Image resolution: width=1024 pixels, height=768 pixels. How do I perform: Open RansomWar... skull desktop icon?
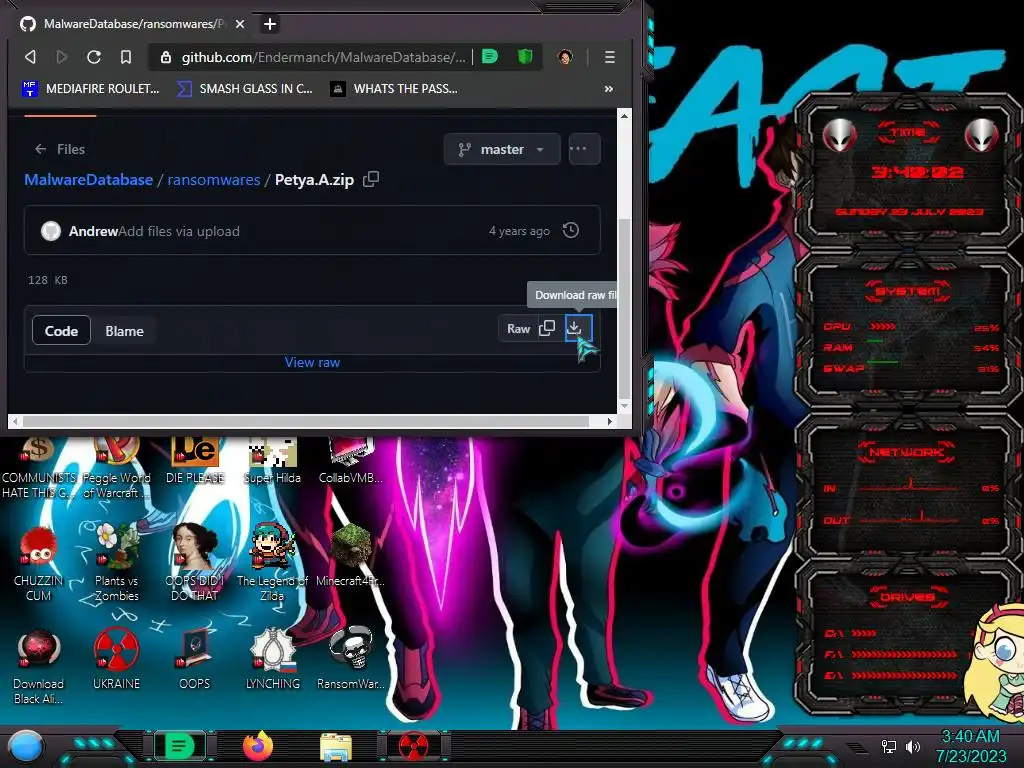tap(351, 659)
